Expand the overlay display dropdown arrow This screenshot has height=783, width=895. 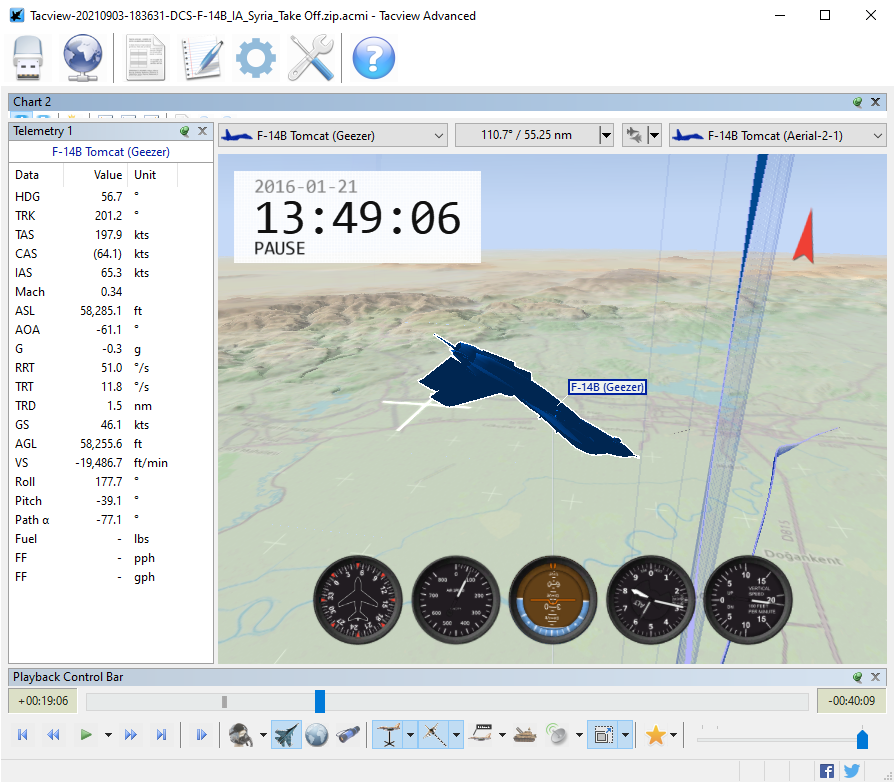click(626, 735)
